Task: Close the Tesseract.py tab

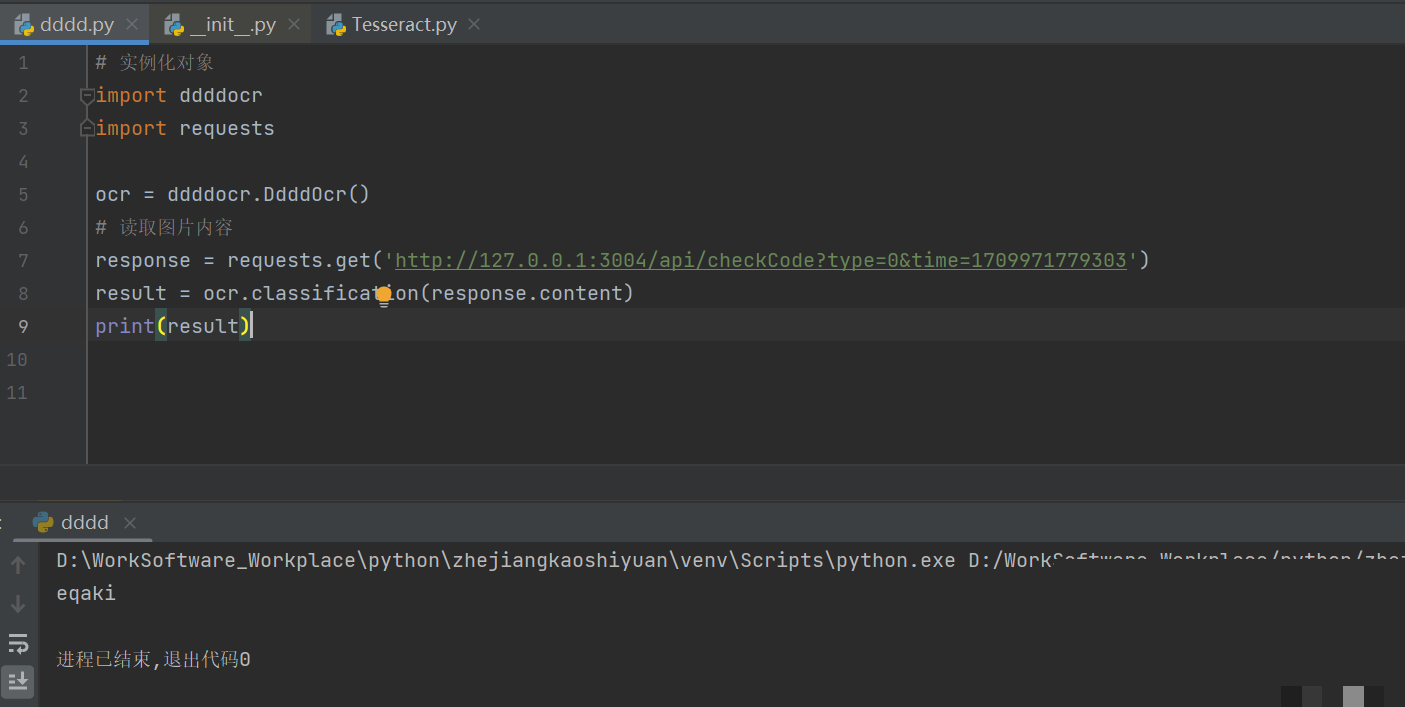Action: (x=474, y=25)
